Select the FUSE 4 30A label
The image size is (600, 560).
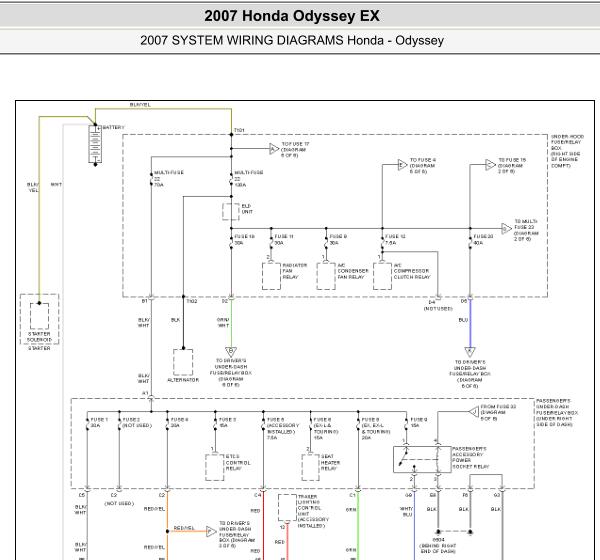coord(179,423)
